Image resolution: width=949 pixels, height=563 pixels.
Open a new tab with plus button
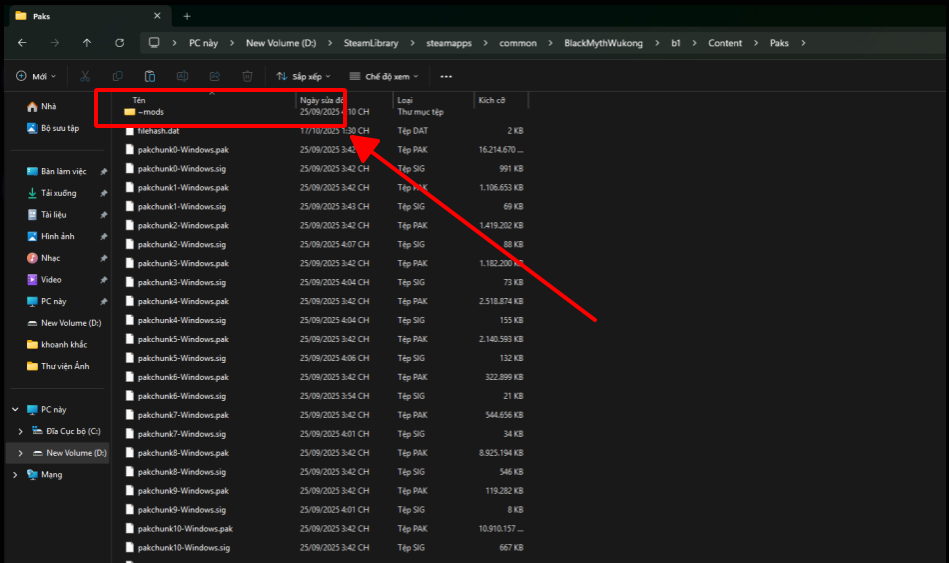point(187,16)
